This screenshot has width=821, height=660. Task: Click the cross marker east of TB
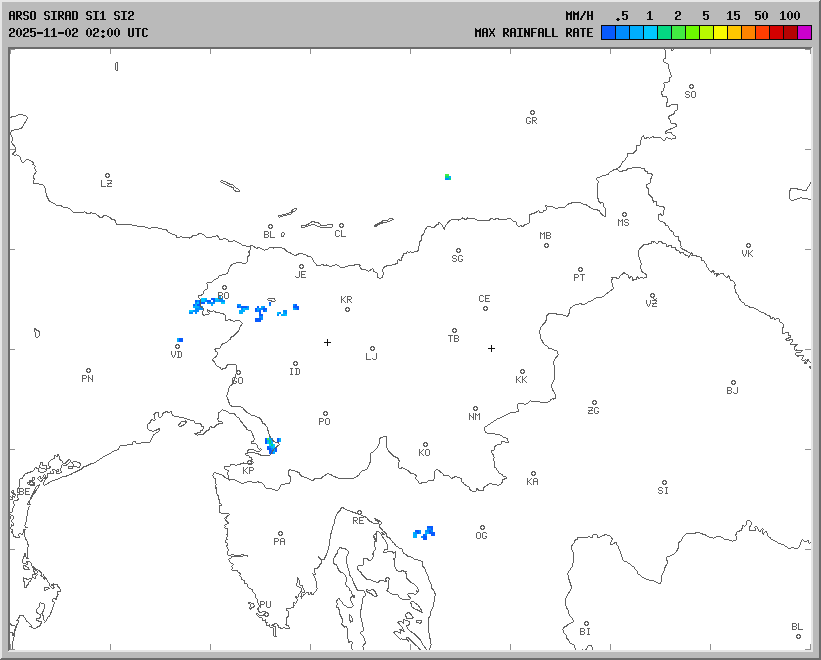click(x=491, y=348)
